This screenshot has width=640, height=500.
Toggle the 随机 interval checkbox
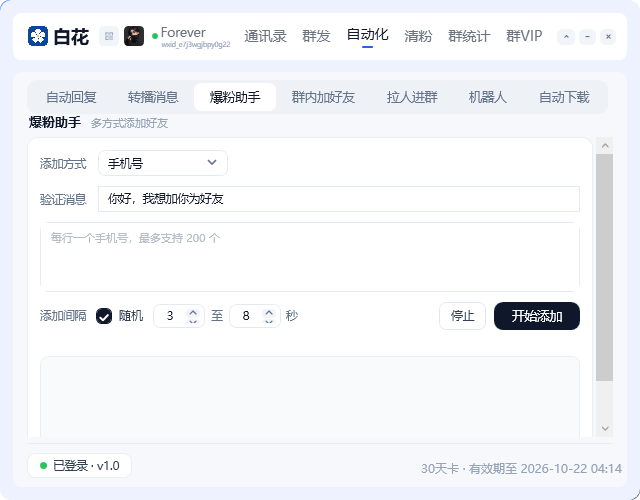(104, 316)
